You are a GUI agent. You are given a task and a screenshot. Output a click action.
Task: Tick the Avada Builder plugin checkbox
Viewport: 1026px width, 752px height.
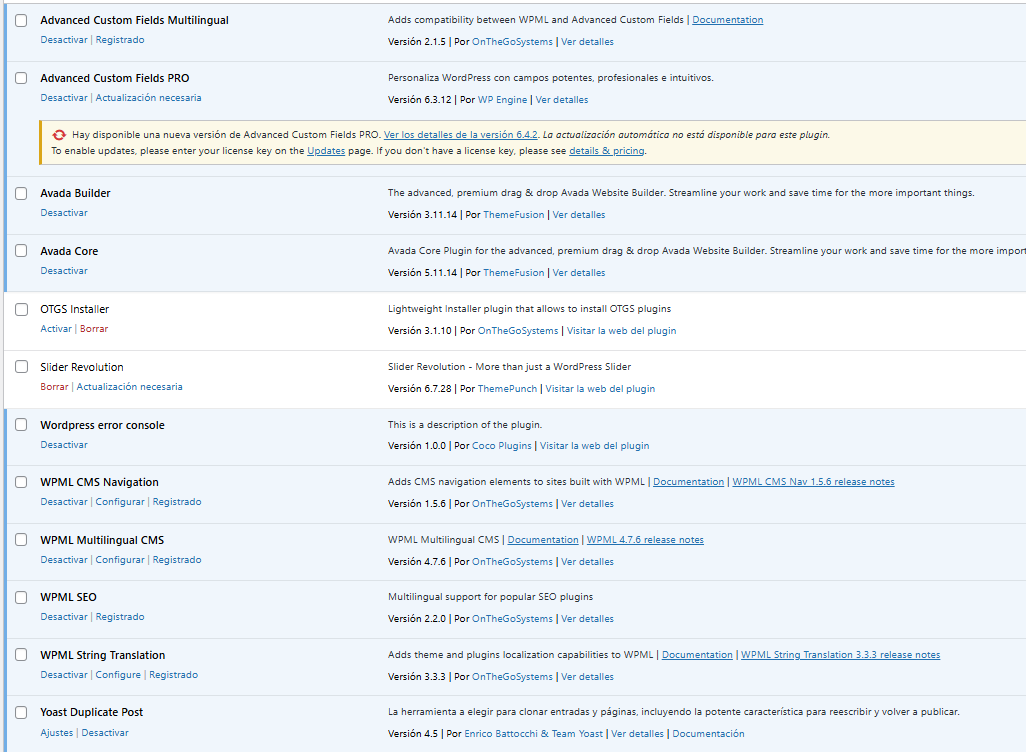[22, 194]
